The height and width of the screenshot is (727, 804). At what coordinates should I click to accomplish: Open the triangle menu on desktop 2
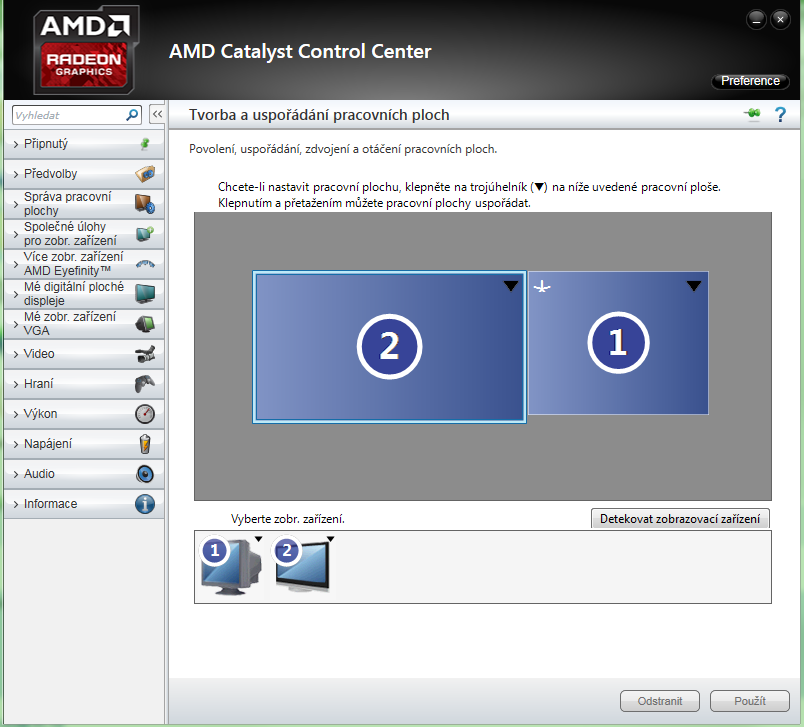tap(511, 286)
